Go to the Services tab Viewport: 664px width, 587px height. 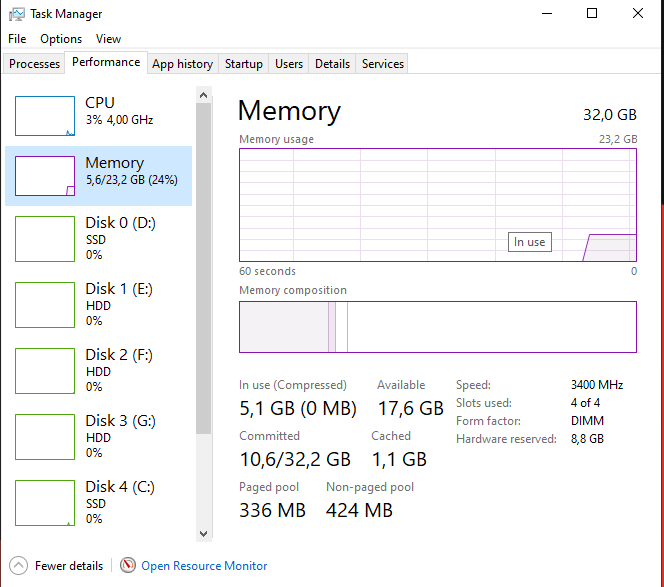[x=383, y=64]
